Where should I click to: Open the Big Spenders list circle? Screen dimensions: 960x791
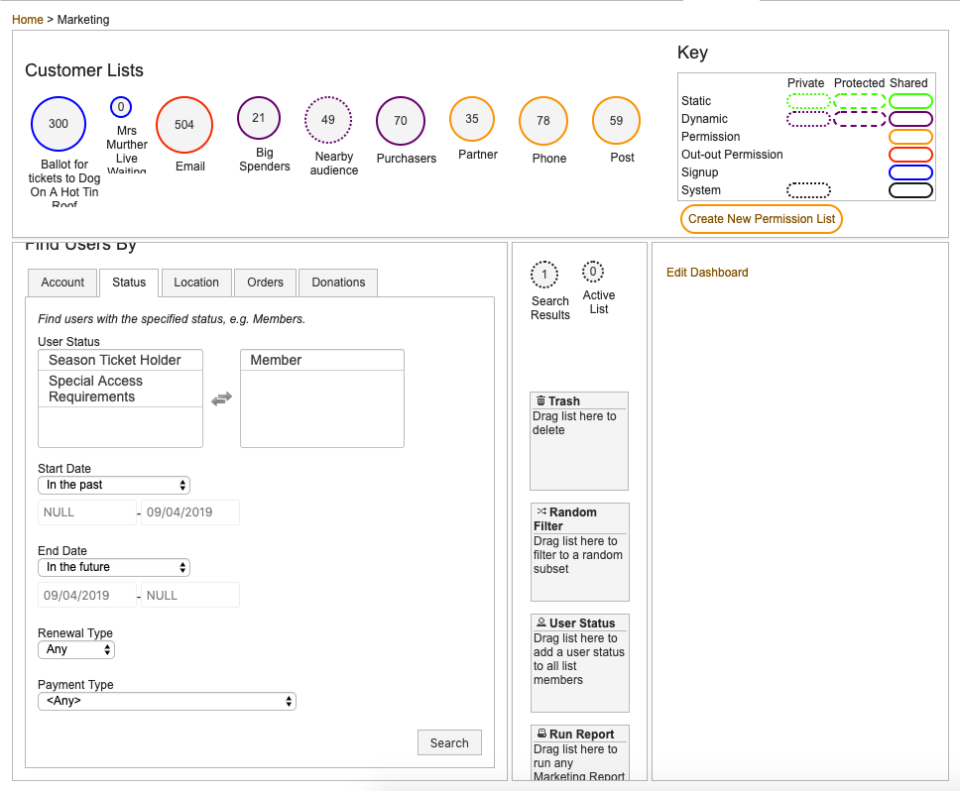(259, 118)
